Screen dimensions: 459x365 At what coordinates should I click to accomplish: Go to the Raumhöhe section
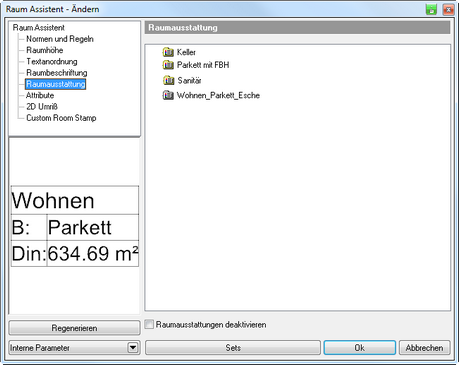[x=45, y=50]
